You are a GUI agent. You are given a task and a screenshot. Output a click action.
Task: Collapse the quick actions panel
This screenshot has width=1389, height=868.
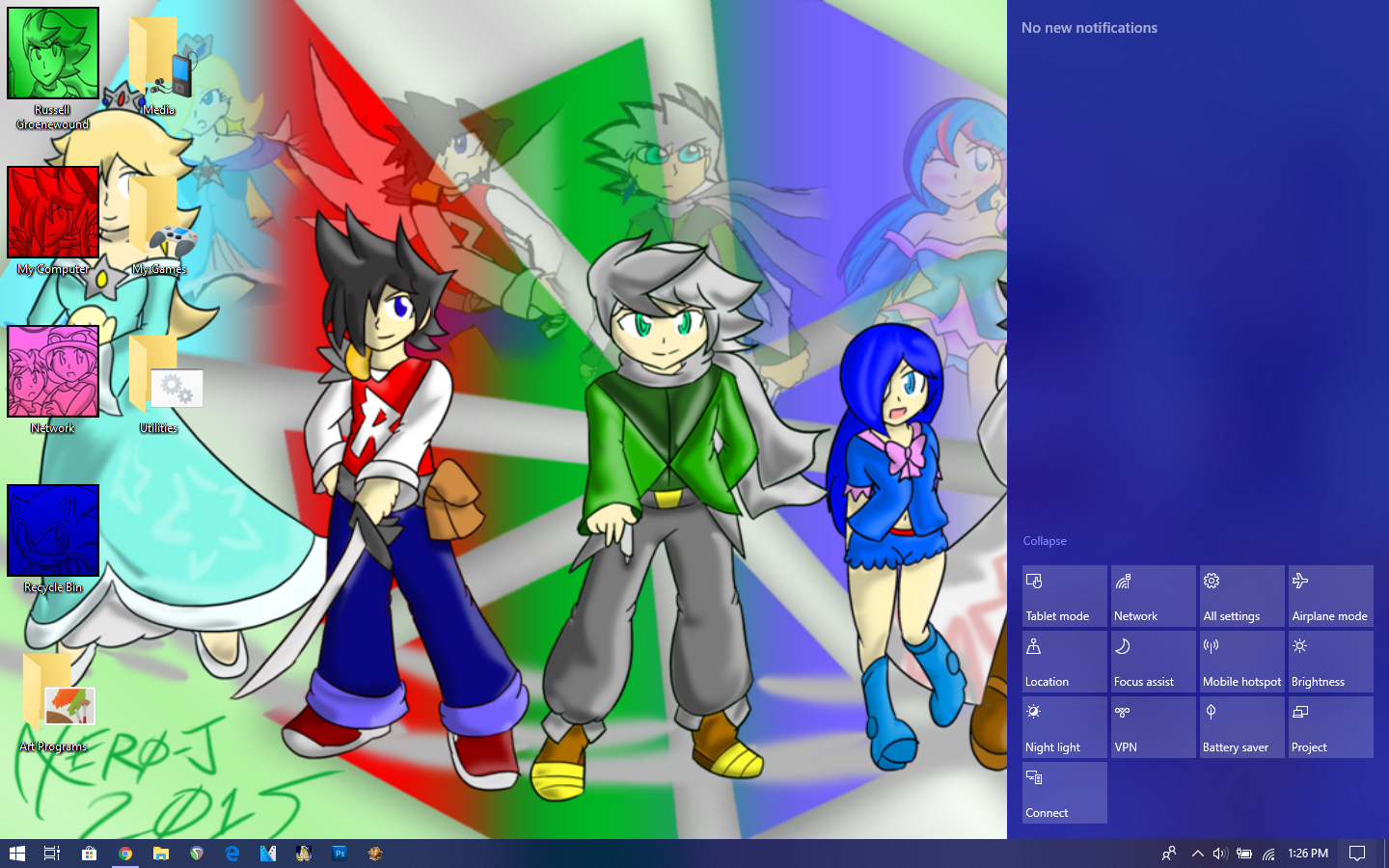click(x=1045, y=541)
